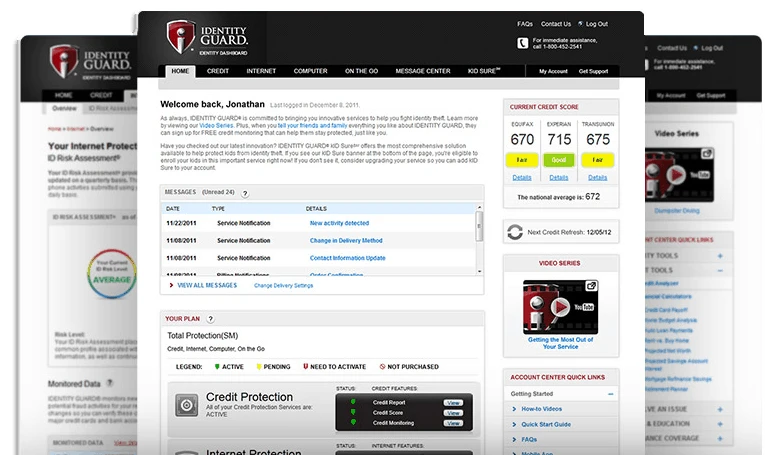
Task: Click the Need to Activate red shield icon
Action: [x=306, y=367]
